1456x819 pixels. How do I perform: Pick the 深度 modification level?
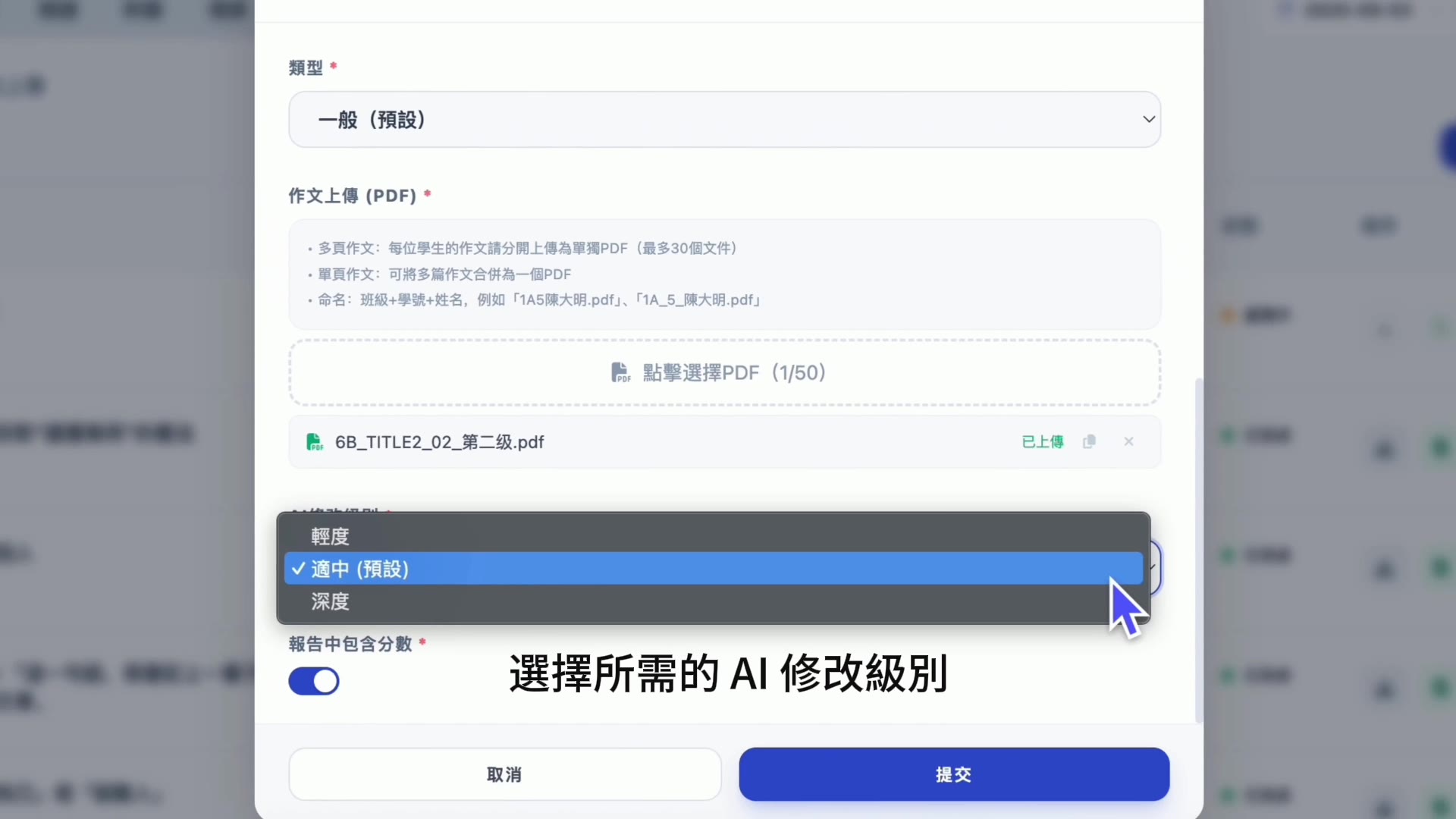pos(331,601)
